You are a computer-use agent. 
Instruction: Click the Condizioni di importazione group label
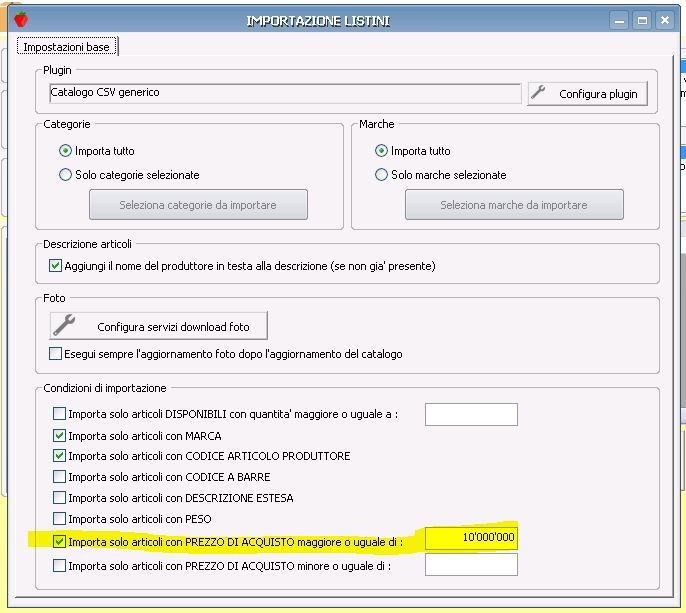click(105, 388)
